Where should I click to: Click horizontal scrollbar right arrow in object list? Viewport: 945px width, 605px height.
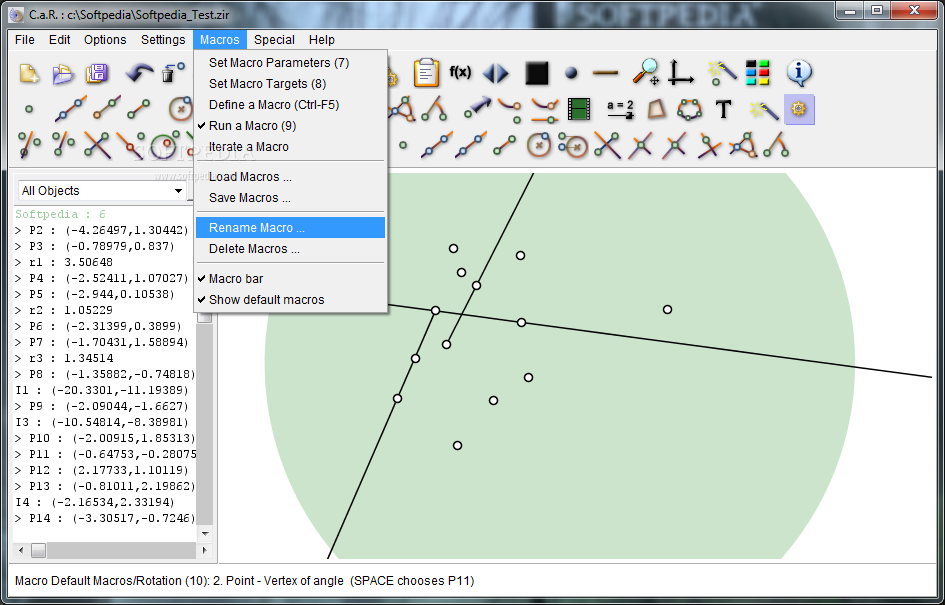(205, 550)
